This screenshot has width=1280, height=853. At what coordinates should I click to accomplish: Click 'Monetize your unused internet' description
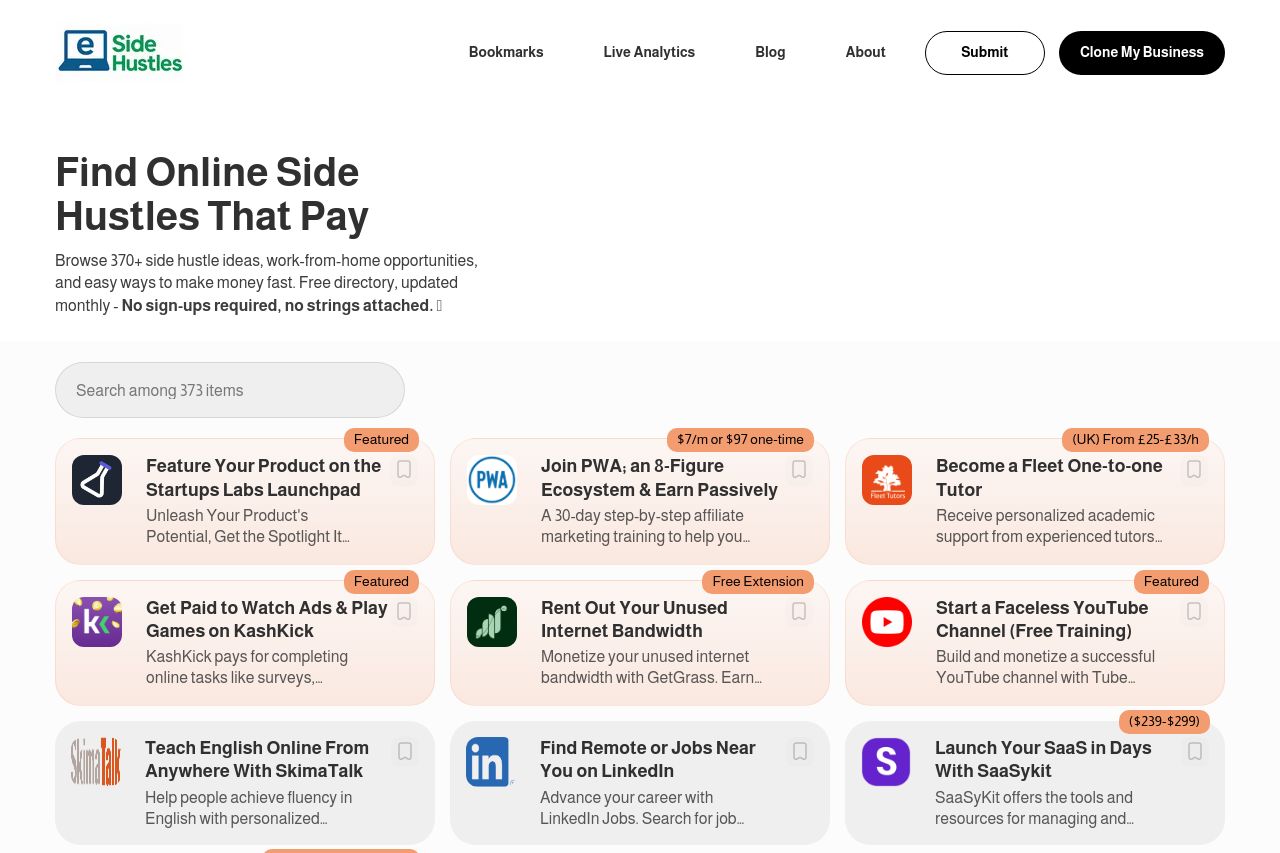point(651,667)
